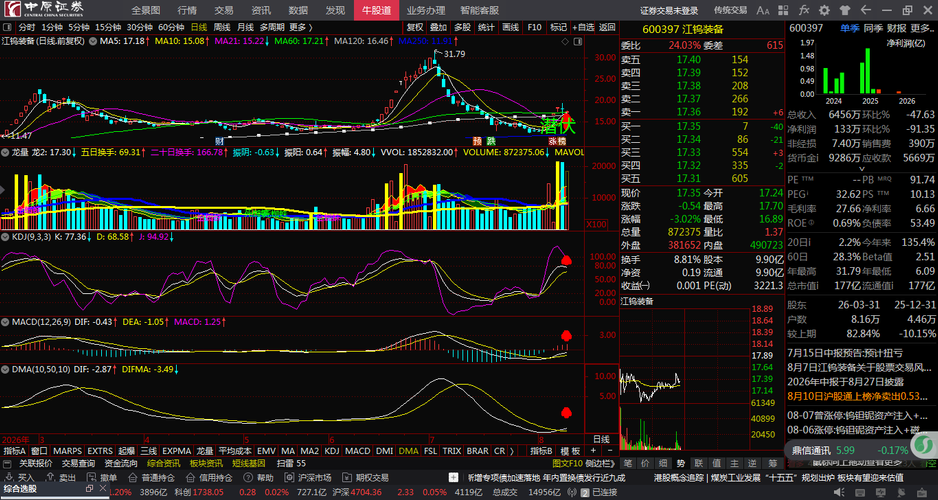Open the font size (AA) setting
The image size is (938, 500).
click(x=763, y=10)
